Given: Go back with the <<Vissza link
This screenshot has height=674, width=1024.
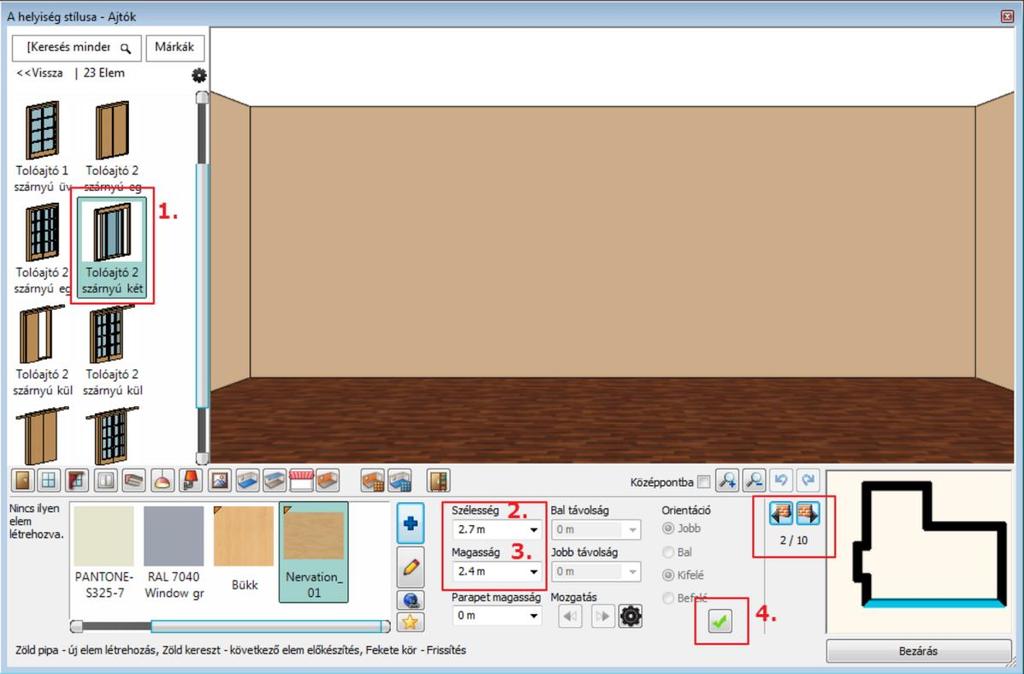Looking at the screenshot, I should [x=40, y=73].
